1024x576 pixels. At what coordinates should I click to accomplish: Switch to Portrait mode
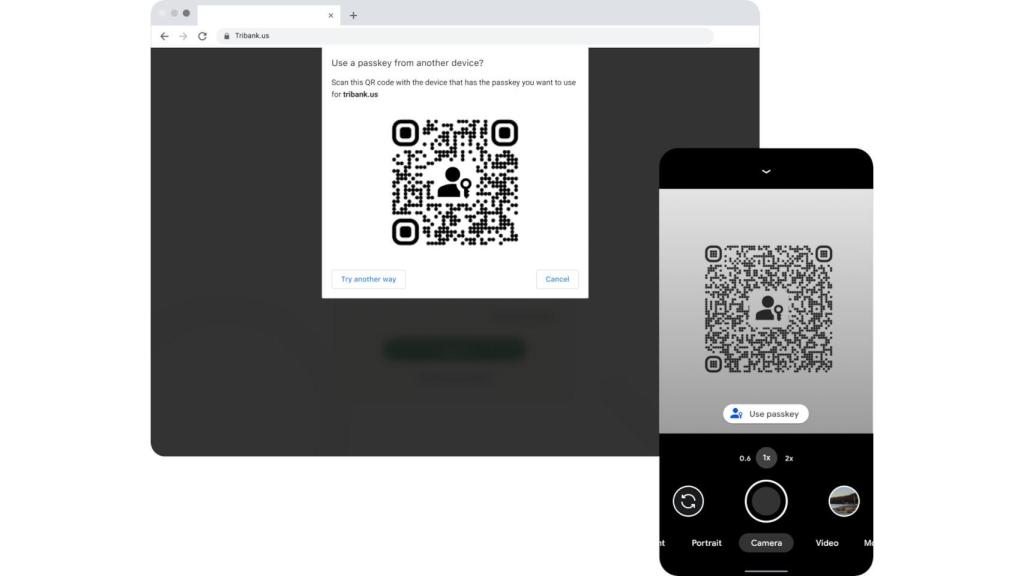(706, 543)
